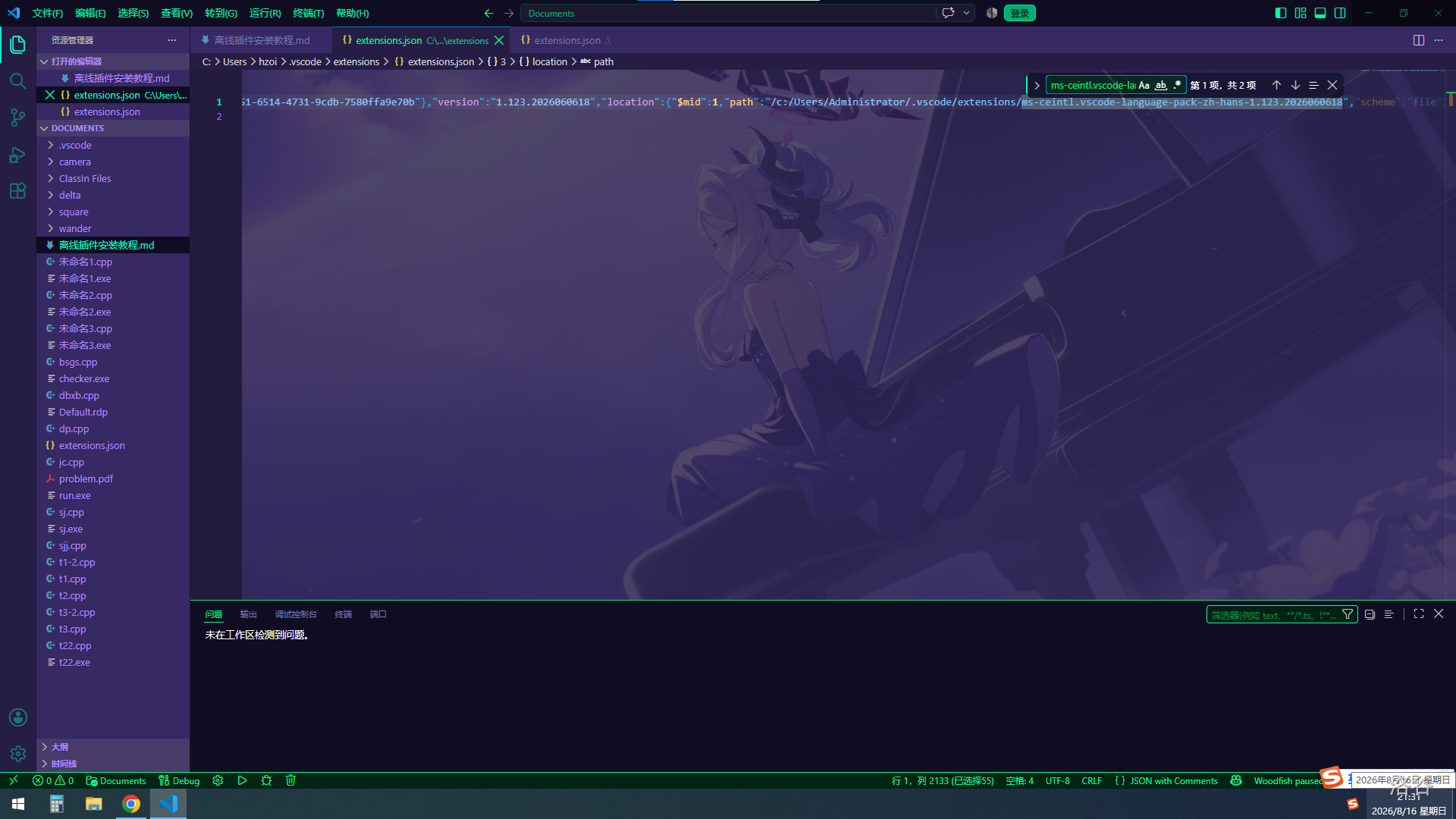
Task: Switch to 离线插件安装教程.md editor tab
Action: pos(261,40)
